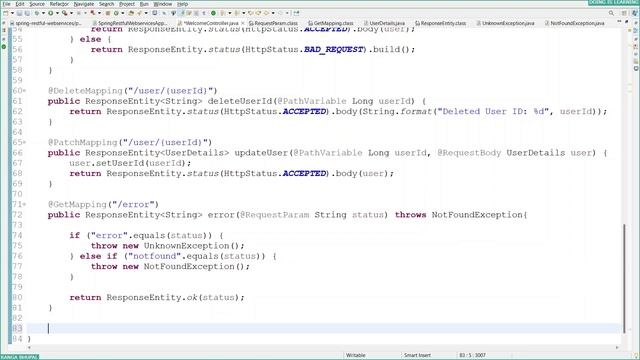Switch to SpringRestfulWebservicesApp... tab

tap(130, 23)
